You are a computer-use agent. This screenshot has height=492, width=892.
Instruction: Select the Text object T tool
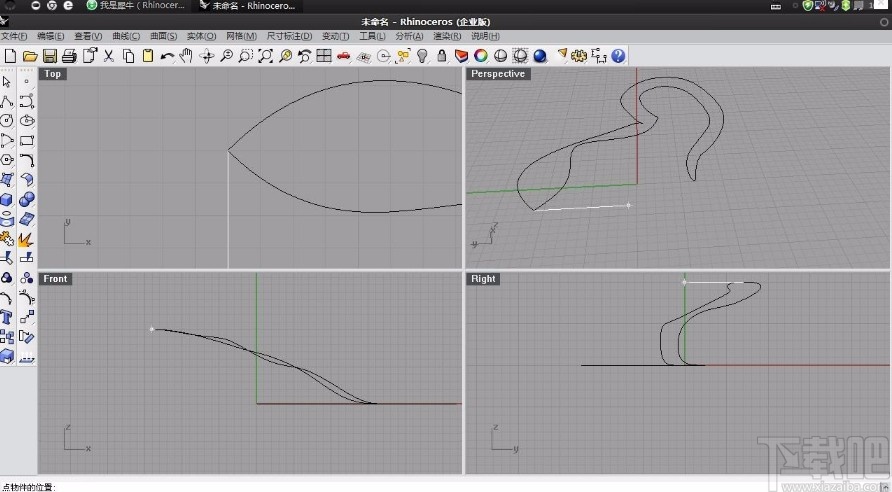pyautogui.click(x=7, y=317)
